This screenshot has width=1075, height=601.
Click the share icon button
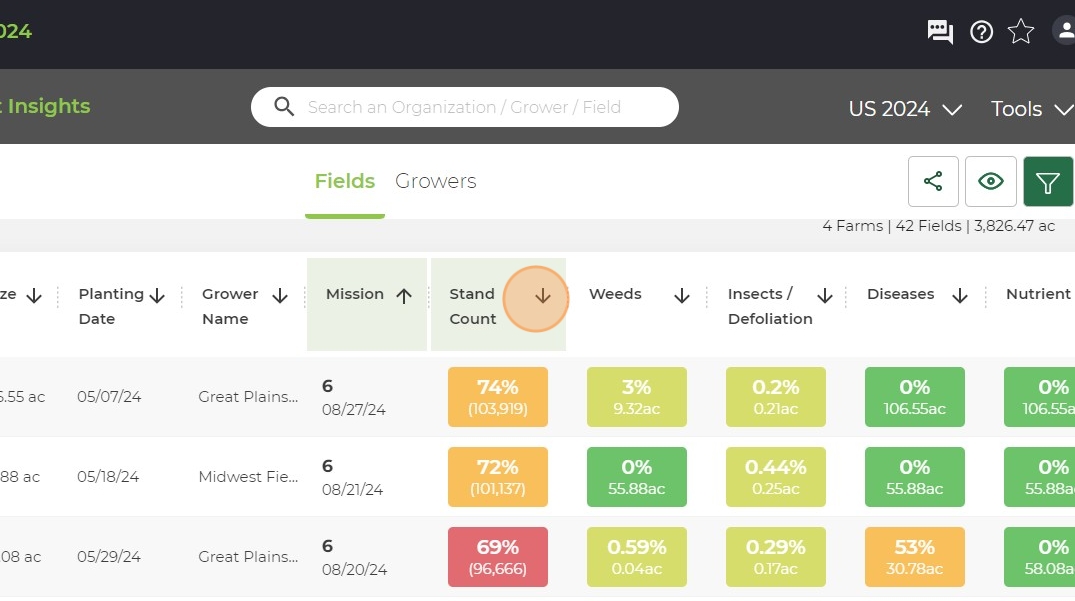coord(933,182)
